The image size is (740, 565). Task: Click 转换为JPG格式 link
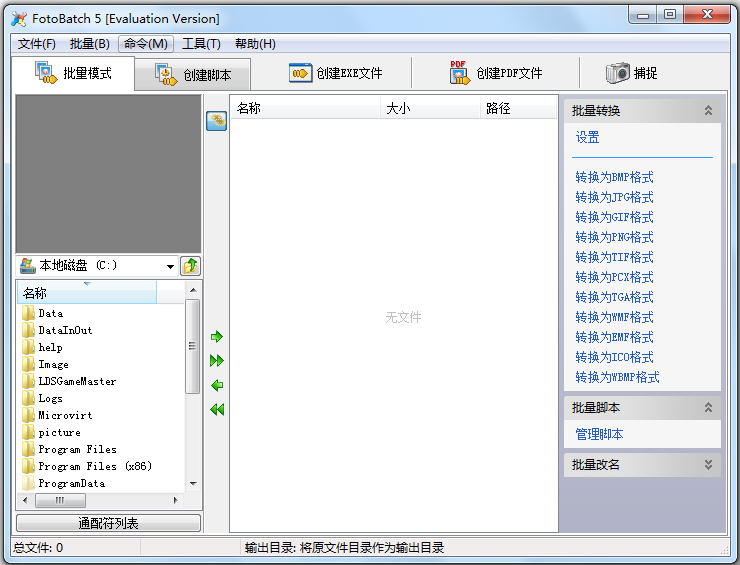pyautogui.click(x=614, y=197)
